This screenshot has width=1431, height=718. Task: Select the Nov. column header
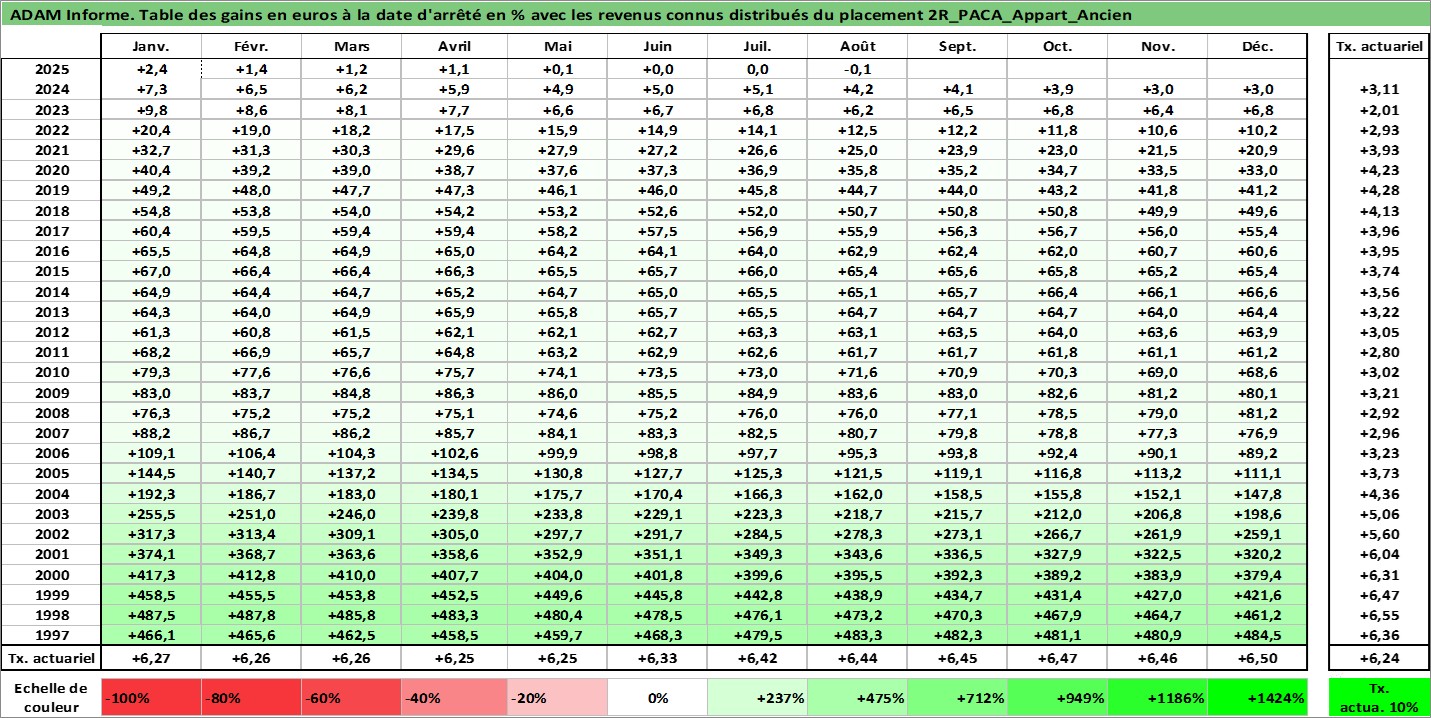pyautogui.click(x=1157, y=47)
